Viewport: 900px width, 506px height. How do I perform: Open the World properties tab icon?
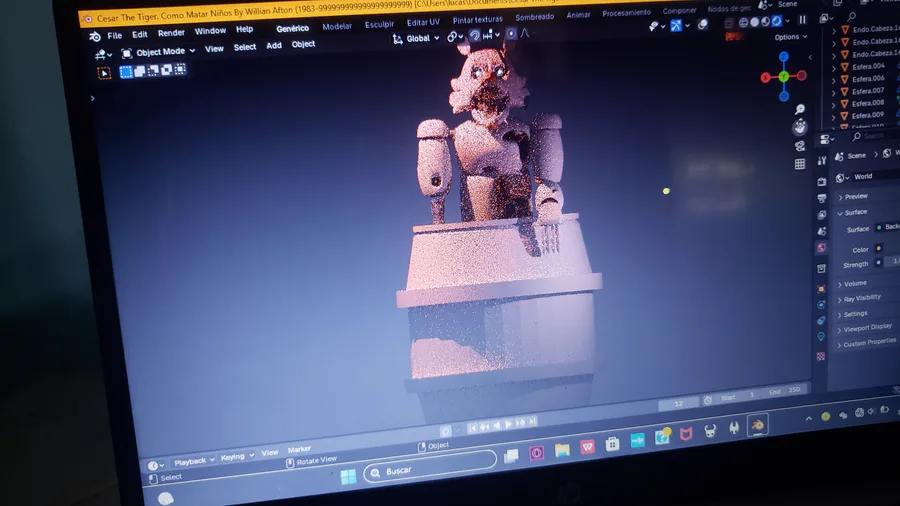click(822, 248)
